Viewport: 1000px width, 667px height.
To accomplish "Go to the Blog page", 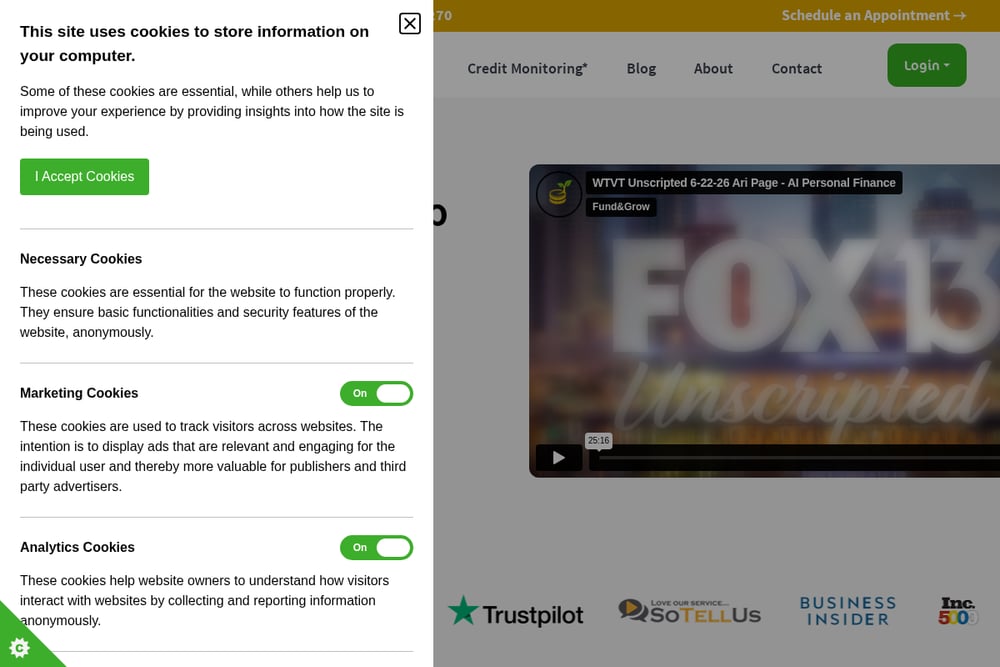I will coord(641,68).
